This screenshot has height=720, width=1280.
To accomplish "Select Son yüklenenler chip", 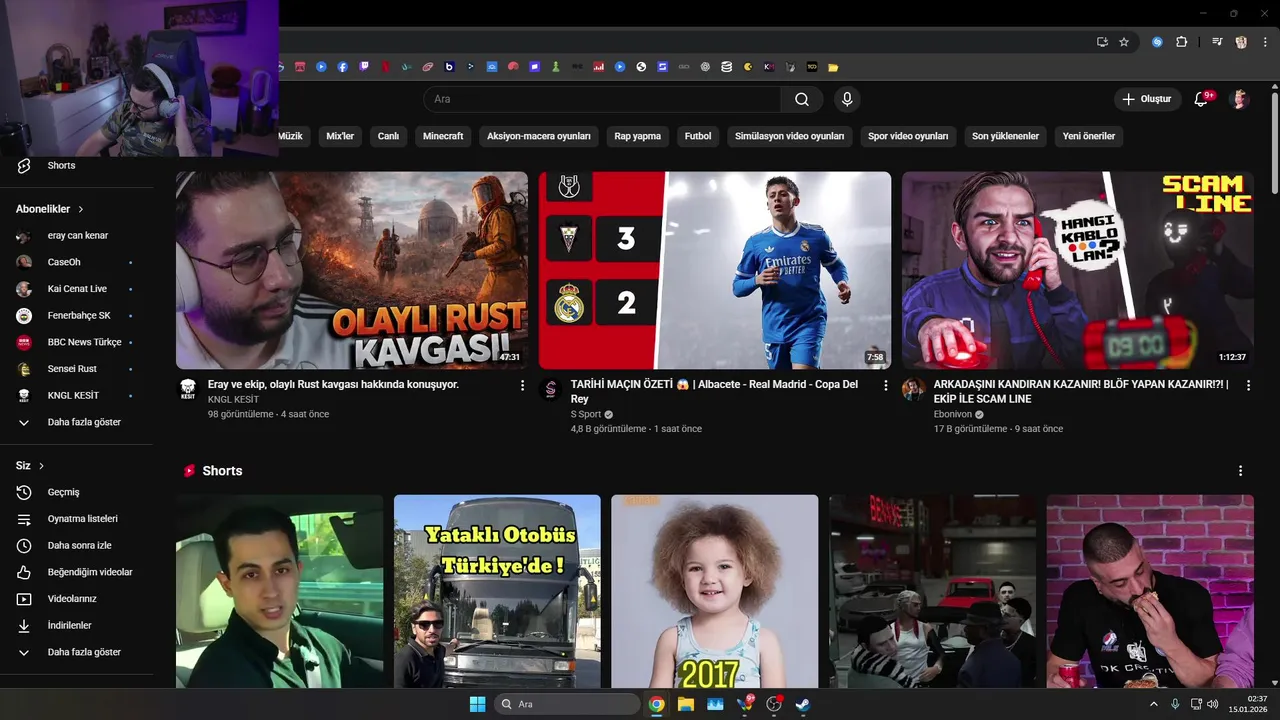I will click(x=1005, y=136).
